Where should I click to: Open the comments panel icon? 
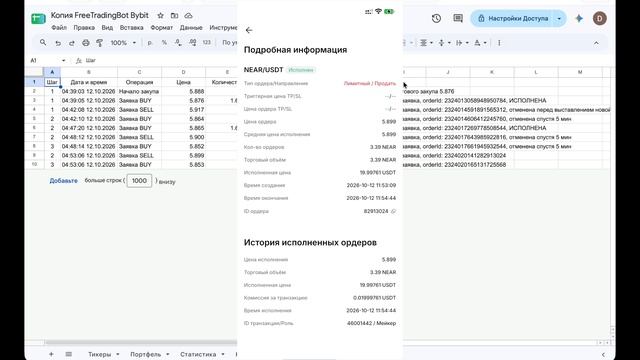(x=458, y=18)
